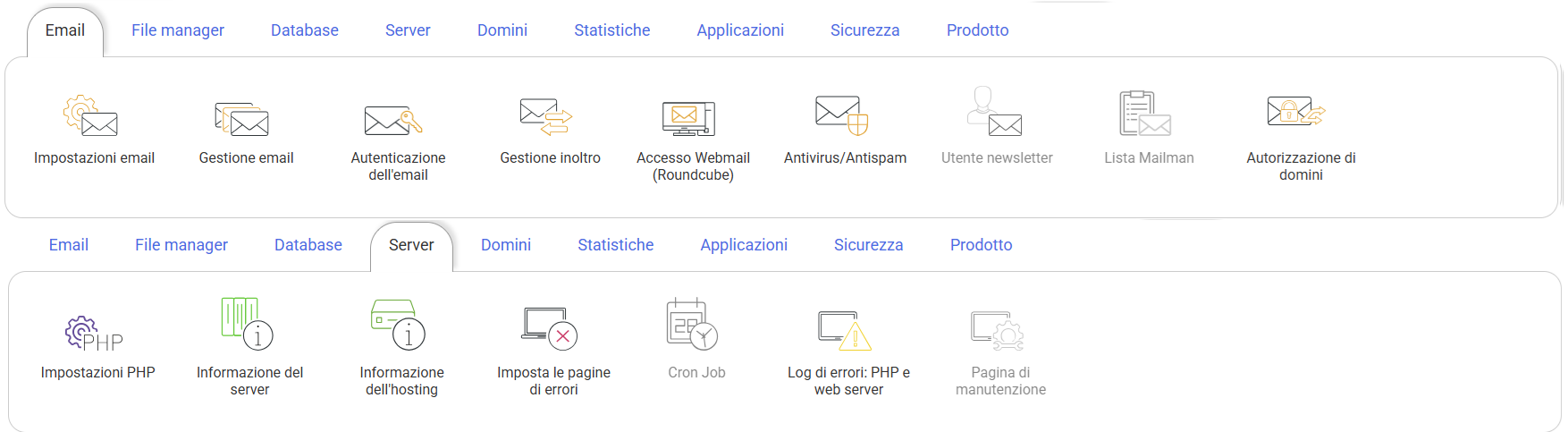Open the Log di errori warning icon
This screenshot has height=432, width=1568.
click(x=845, y=330)
